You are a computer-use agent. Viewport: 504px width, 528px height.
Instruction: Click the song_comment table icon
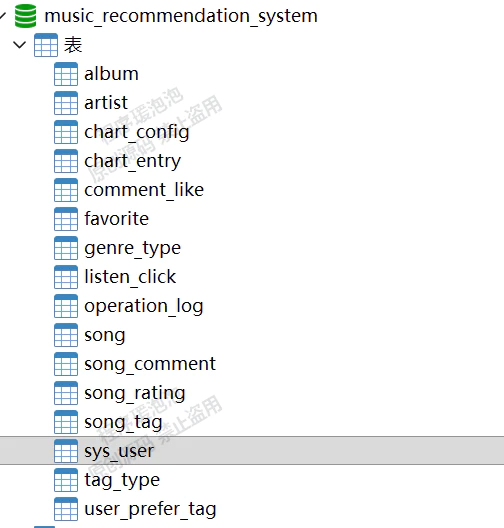tap(66, 364)
